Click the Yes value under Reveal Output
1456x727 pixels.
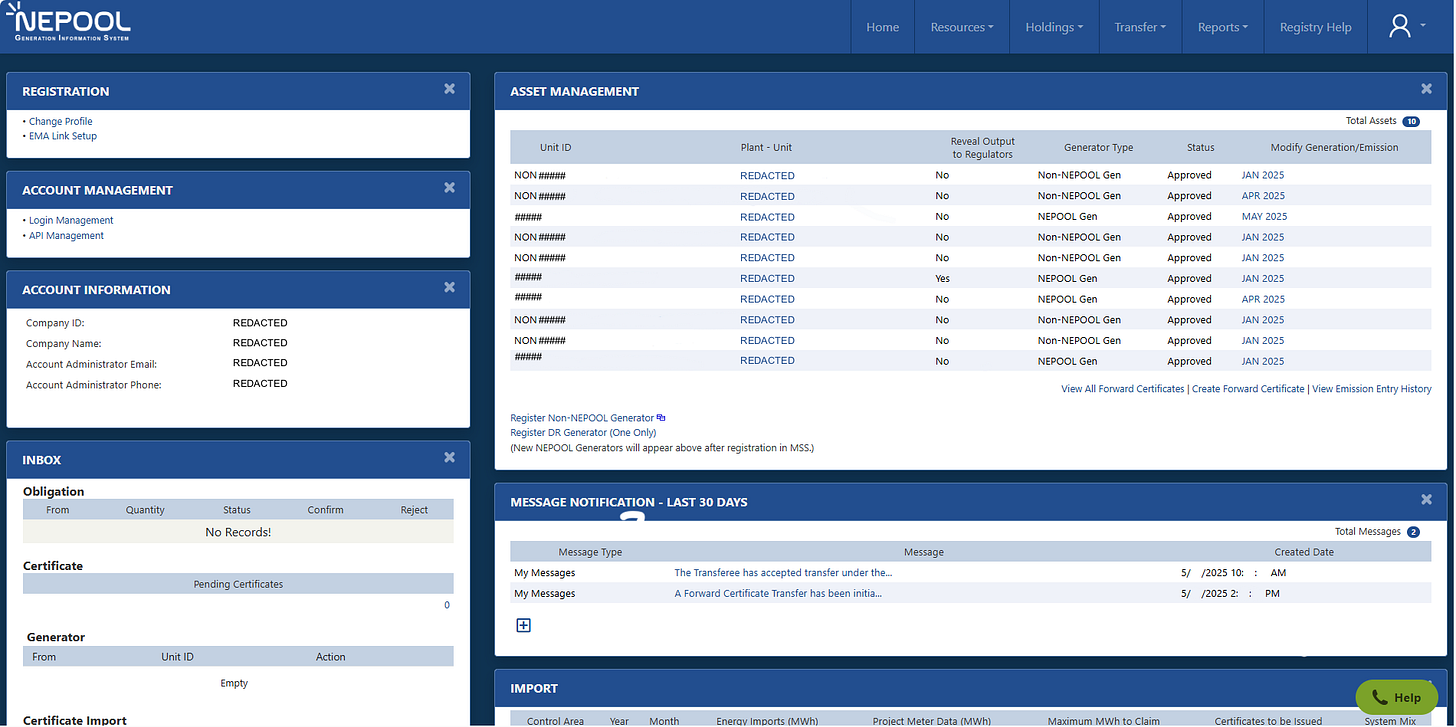[x=943, y=279]
